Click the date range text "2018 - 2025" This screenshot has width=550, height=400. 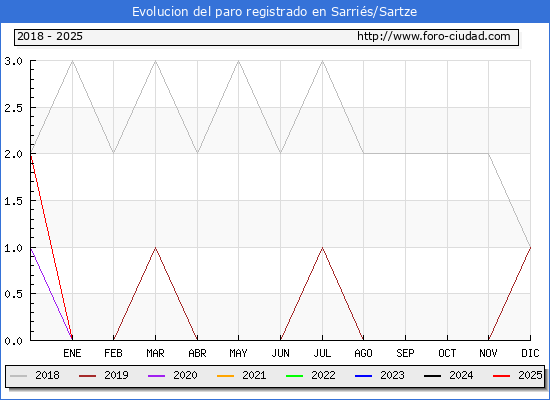[x=50, y=36]
